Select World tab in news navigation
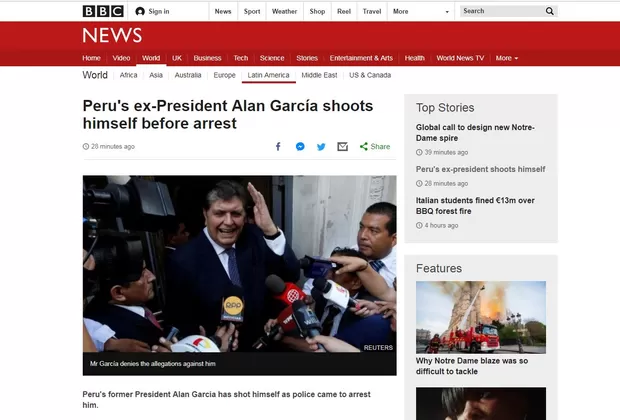This screenshot has width=620, height=420. tap(151, 58)
